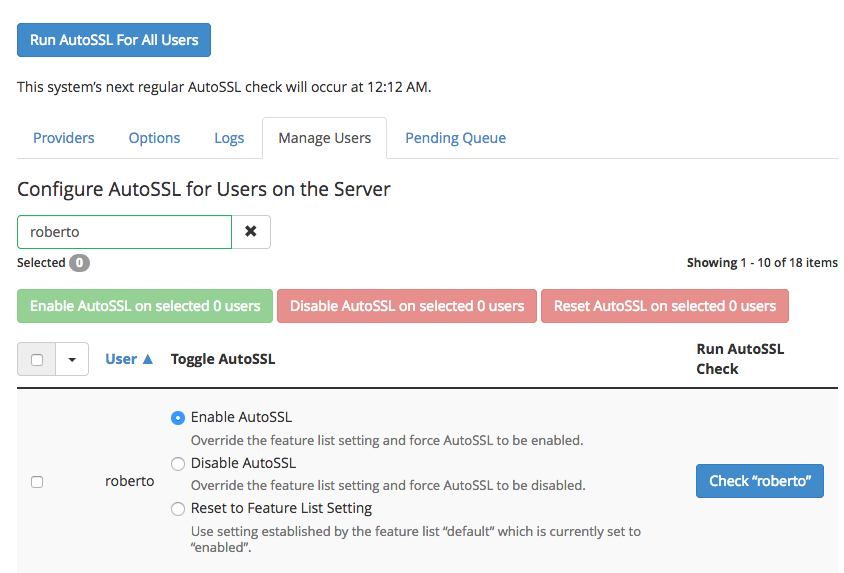Choose the Disable AutoSSL radio option
This screenshot has height=573, width=844.
[178, 464]
